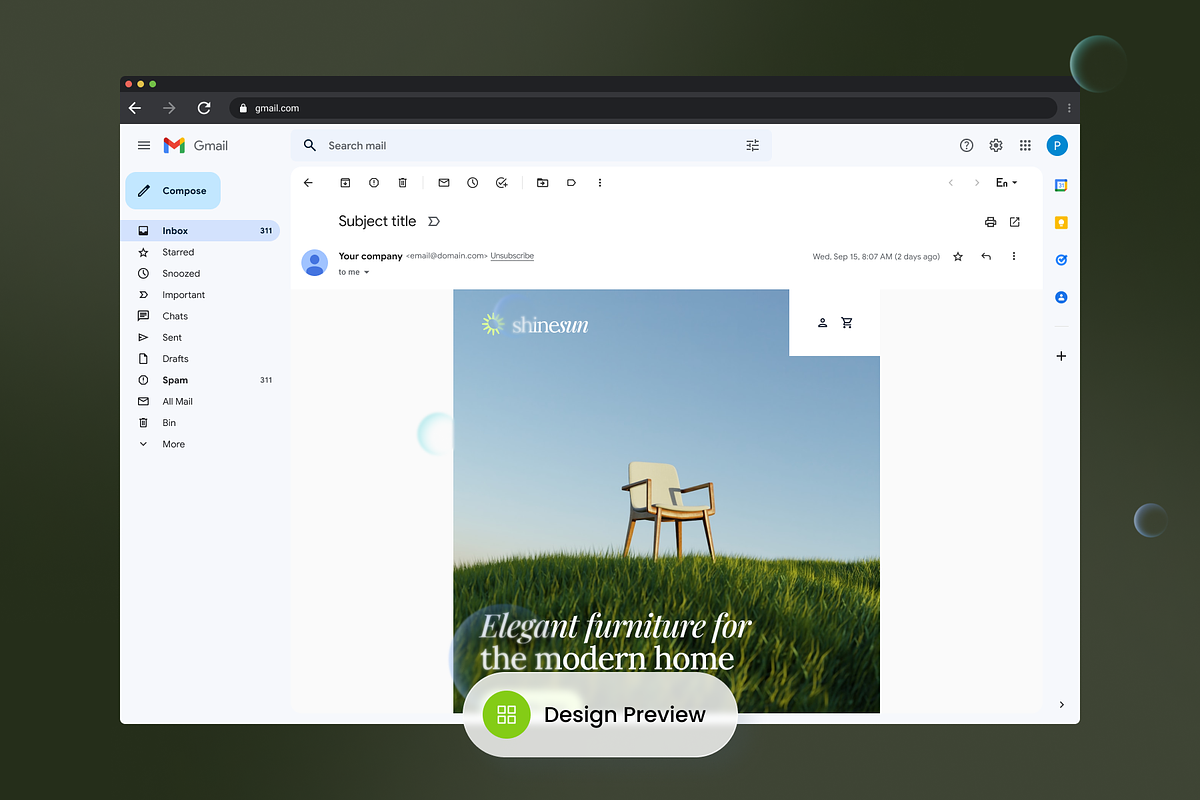This screenshot has width=1200, height=800.
Task: Add the email to Tasks
Action: pyautogui.click(x=502, y=183)
